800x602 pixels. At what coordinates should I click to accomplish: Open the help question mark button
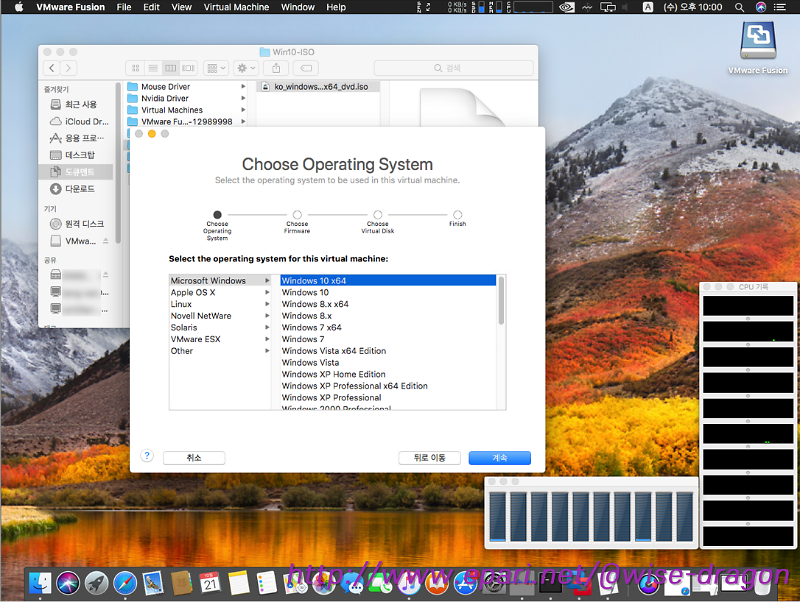[147, 456]
